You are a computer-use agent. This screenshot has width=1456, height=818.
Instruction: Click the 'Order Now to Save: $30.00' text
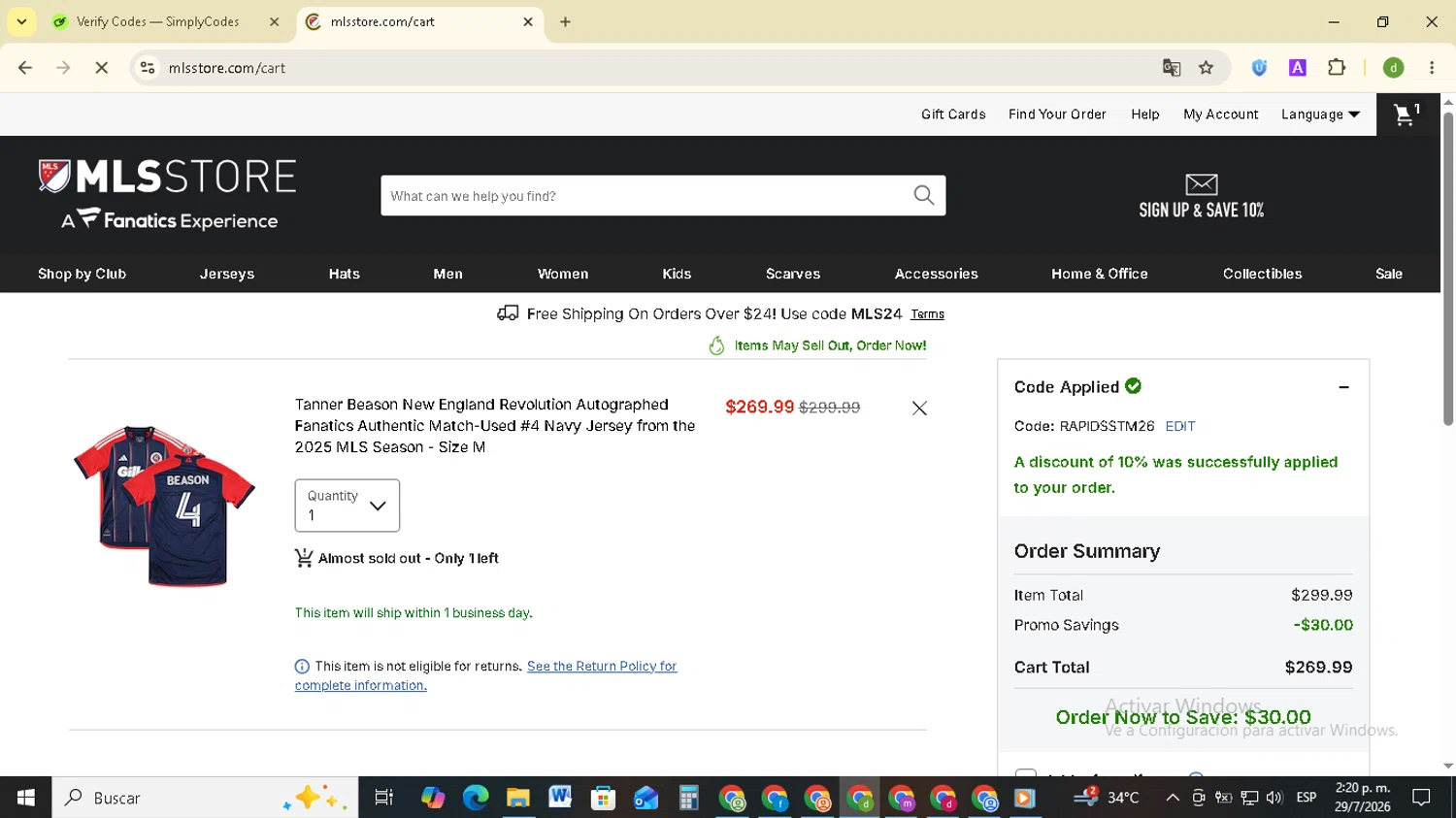click(1183, 717)
